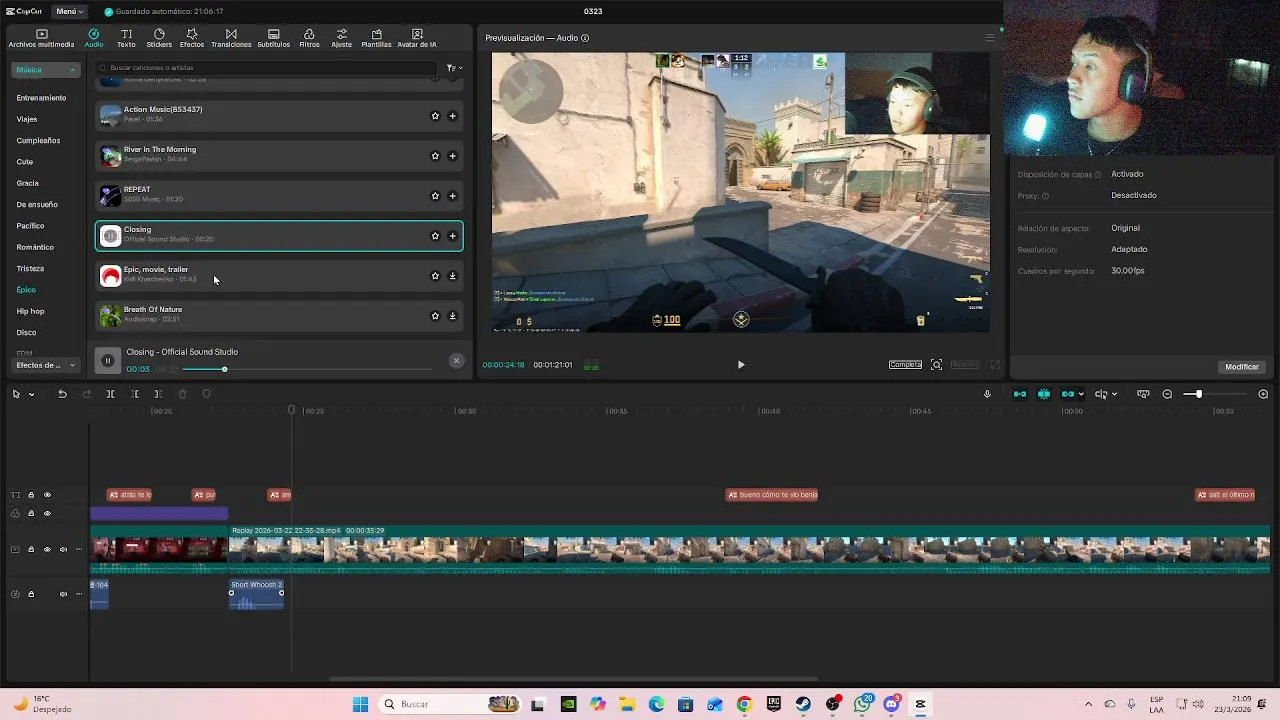Select the Viajes music category
Image resolution: width=1280 pixels, height=720 pixels.
[x=27, y=119]
